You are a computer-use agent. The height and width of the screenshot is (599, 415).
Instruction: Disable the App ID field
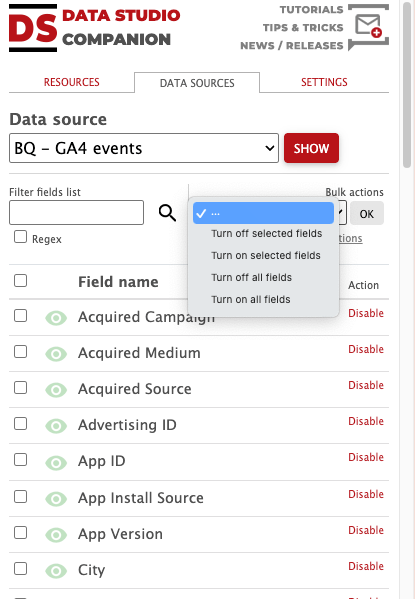coord(366,457)
